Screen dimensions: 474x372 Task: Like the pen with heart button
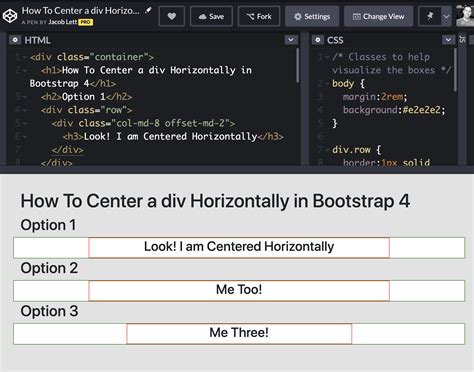[172, 16]
